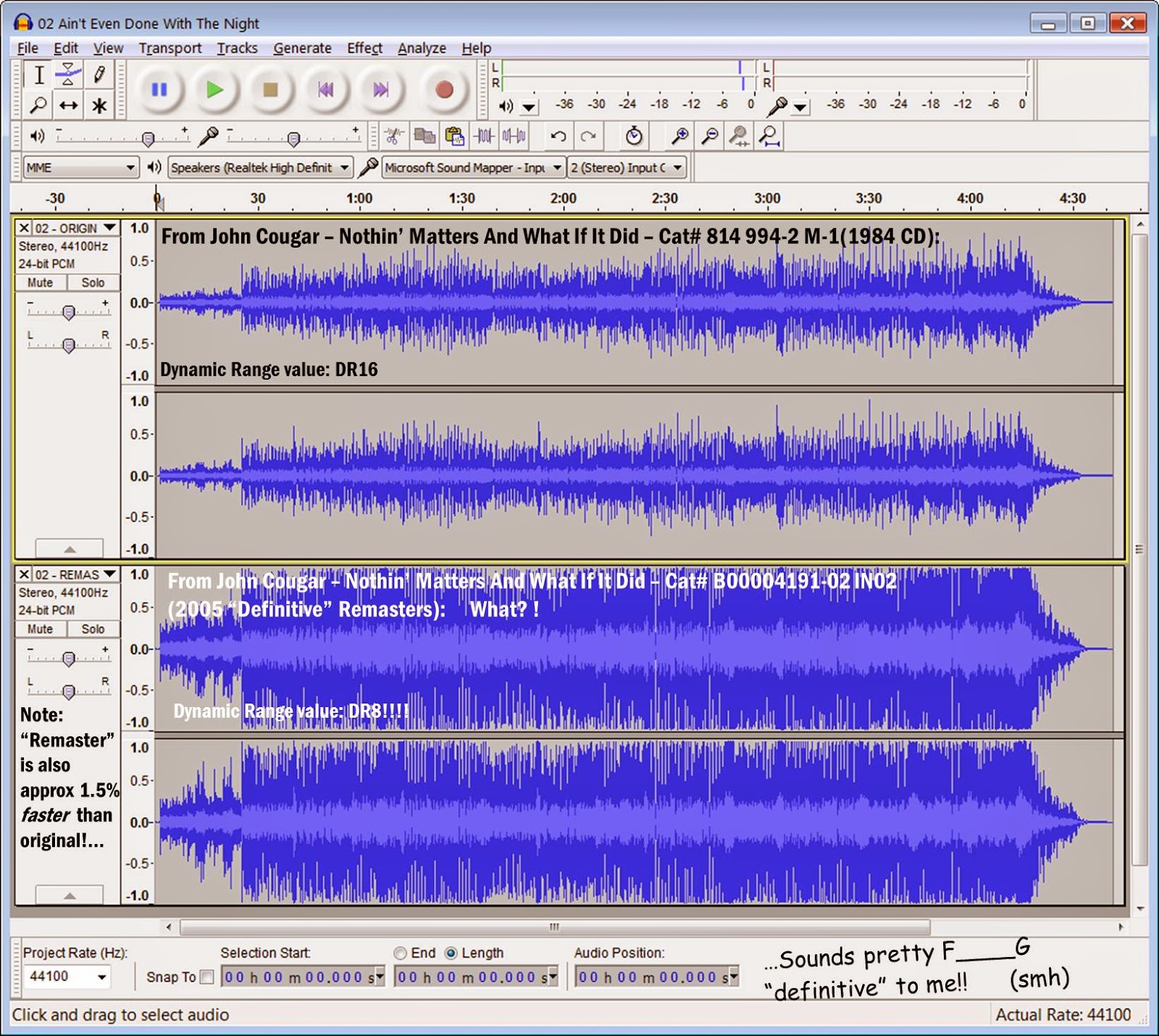Select the Envelope tool
Image resolution: width=1159 pixels, height=1036 pixels.
69,75
